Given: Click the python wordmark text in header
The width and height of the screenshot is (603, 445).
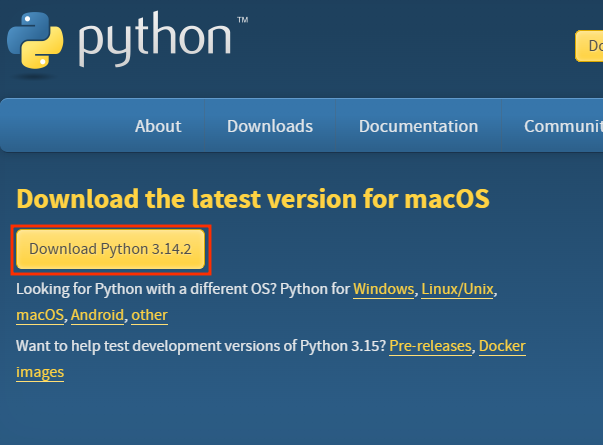Looking at the screenshot, I should pyautogui.click(x=155, y=42).
